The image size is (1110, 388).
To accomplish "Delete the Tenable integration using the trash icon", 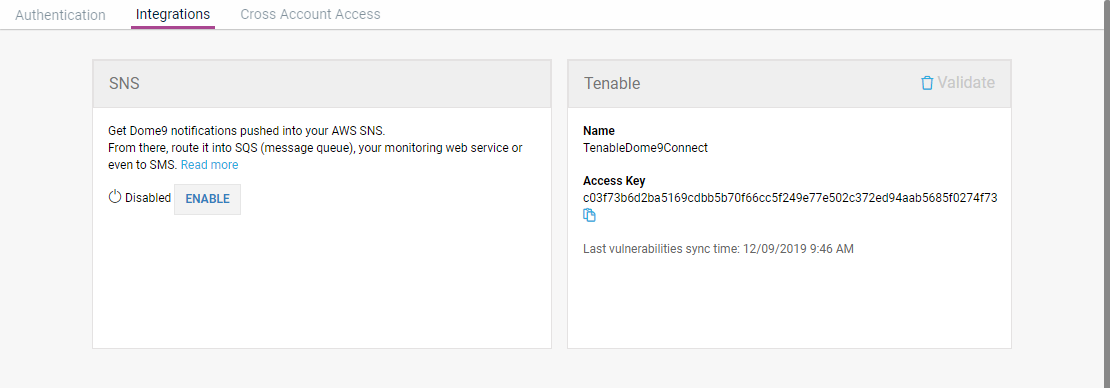I will pyautogui.click(x=927, y=84).
